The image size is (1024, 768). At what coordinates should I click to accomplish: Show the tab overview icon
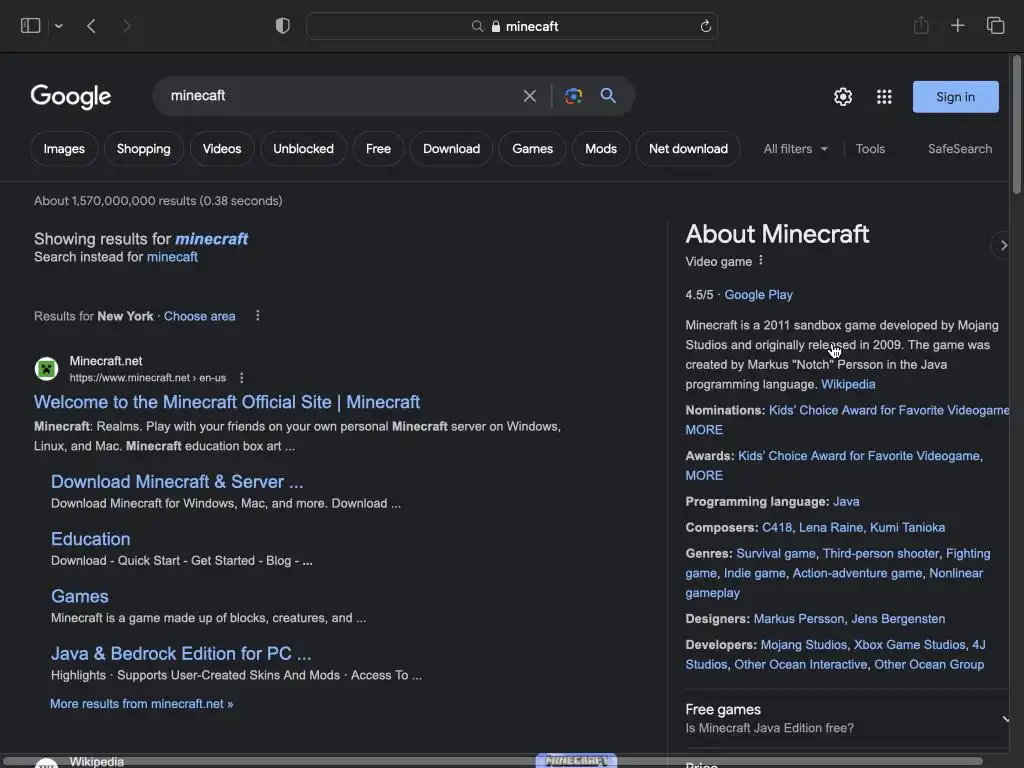[995, 25]
